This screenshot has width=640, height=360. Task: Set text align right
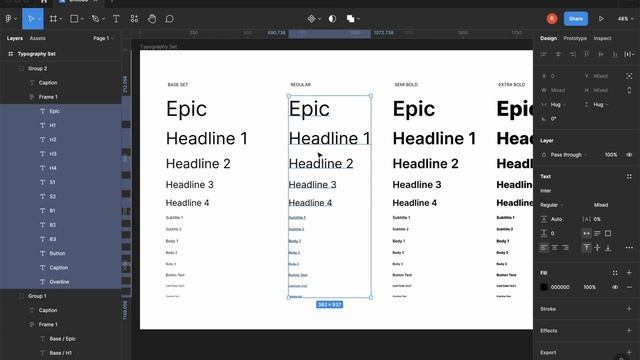click(x=565, y=247)
